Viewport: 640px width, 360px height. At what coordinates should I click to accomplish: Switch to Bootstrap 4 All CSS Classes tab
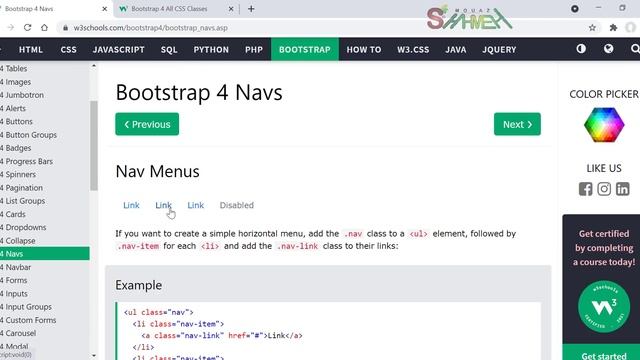tap(169, 9)
